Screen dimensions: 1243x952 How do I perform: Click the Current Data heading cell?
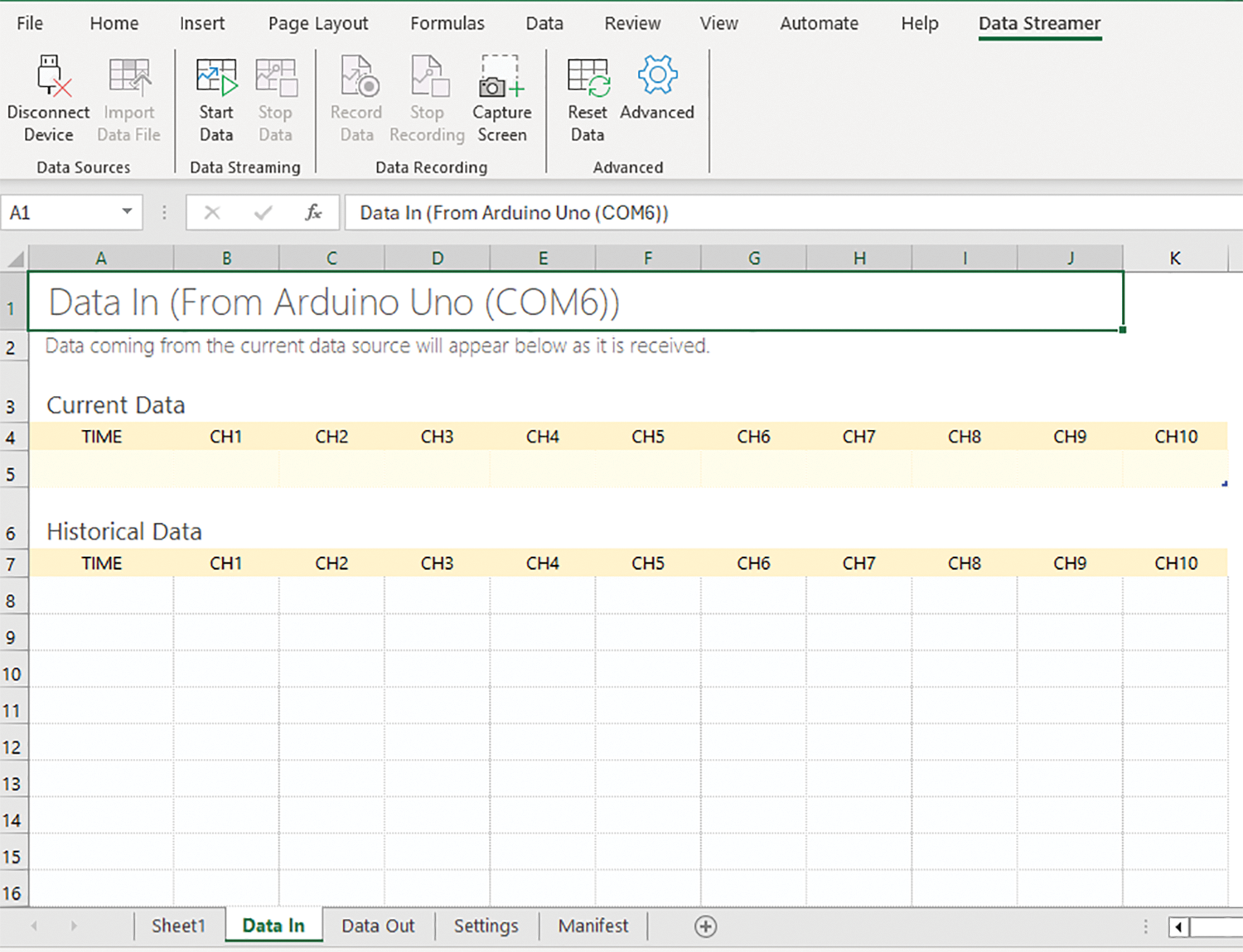pos(116,405)
